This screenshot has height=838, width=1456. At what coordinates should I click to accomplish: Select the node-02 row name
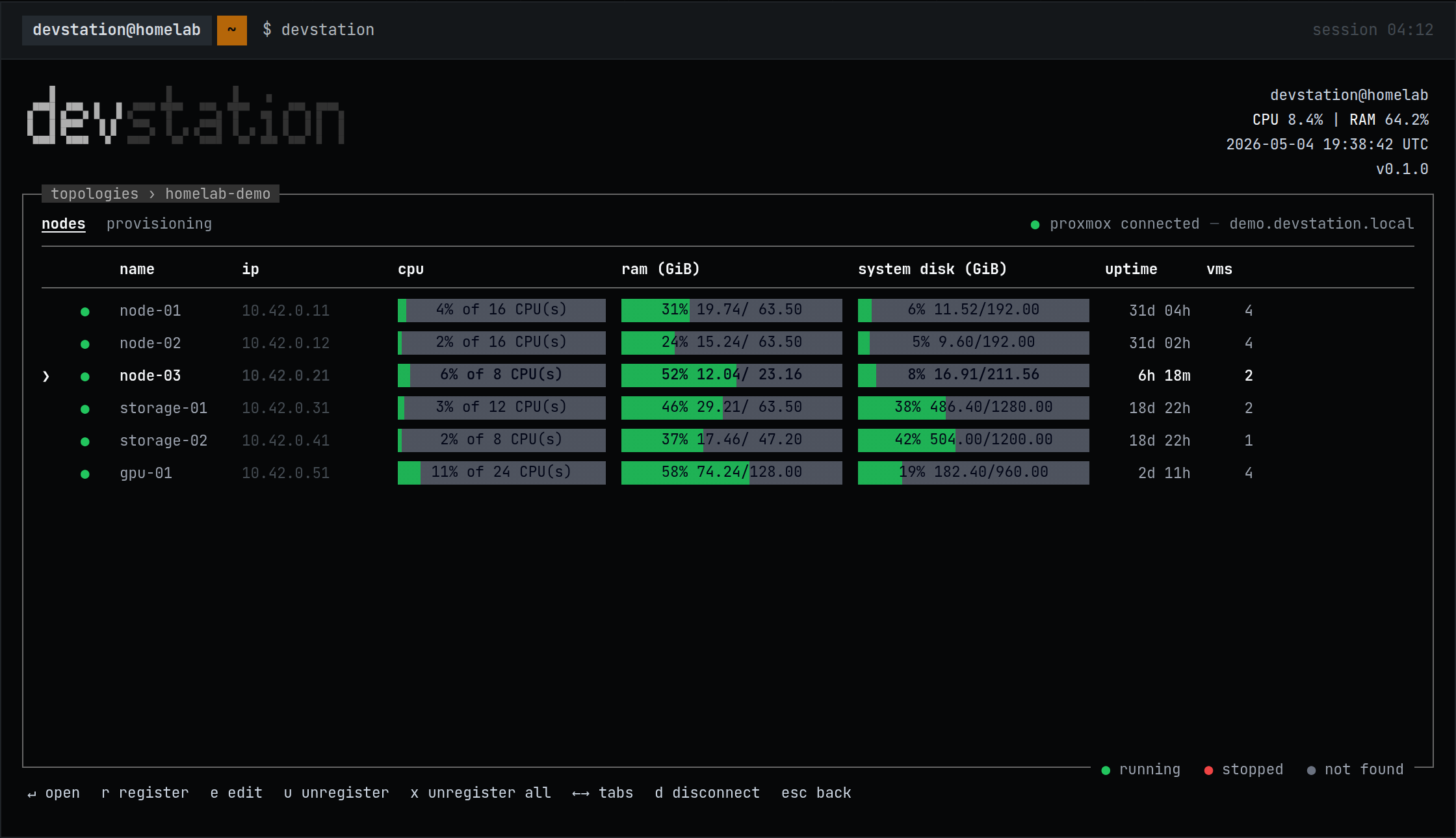coord(150,343)
